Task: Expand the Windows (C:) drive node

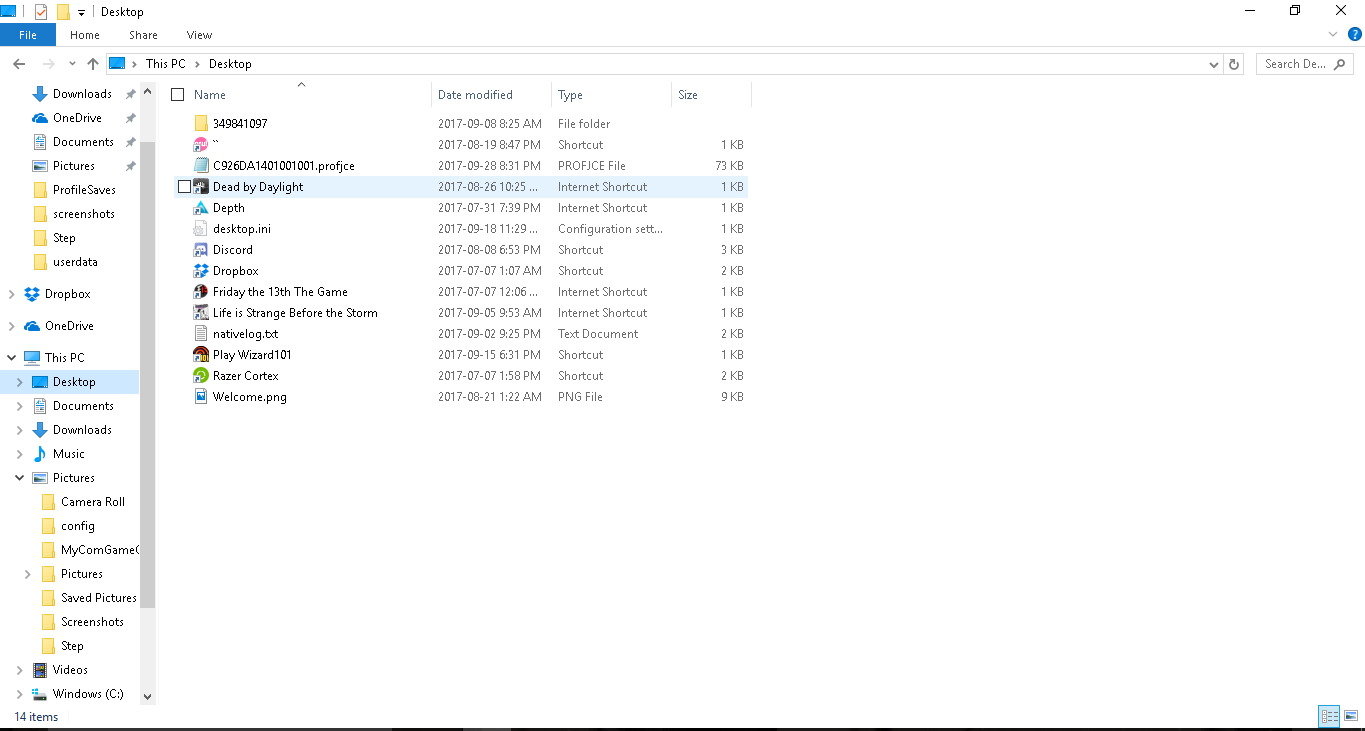Action: tap(20, 694)
